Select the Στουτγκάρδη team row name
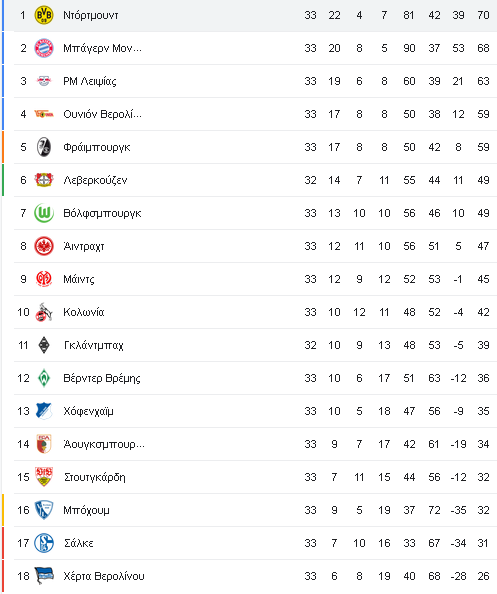The image size is (497, 594). (x=95, y=477)
